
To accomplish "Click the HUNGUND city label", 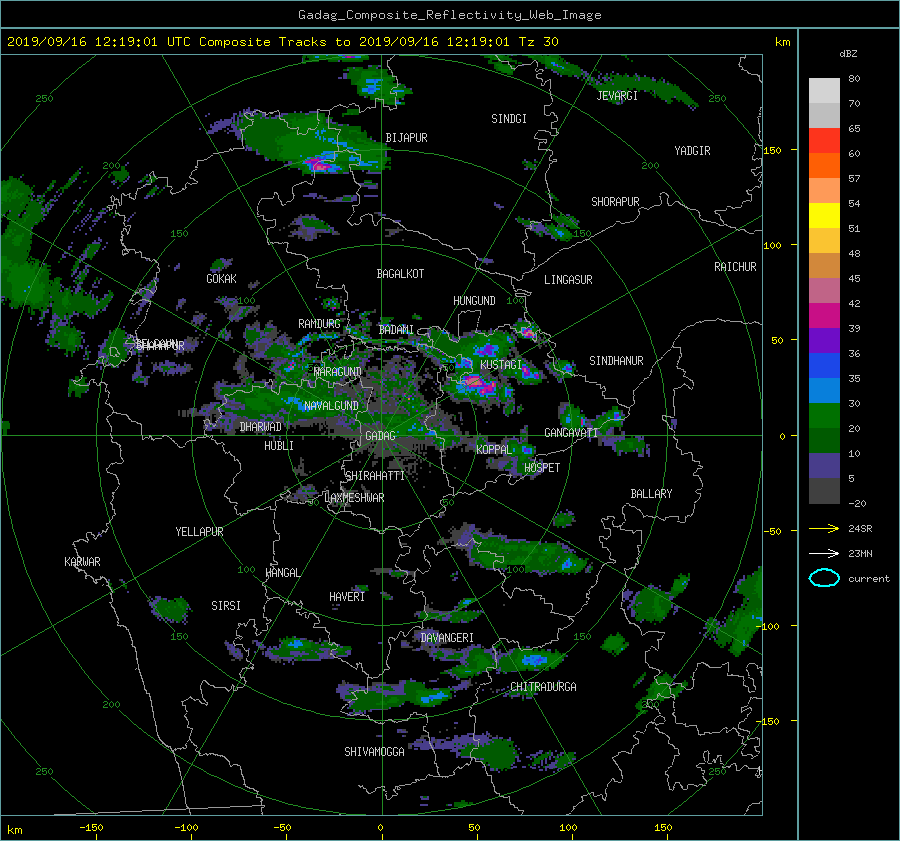I will pyautogui.click(x=474, y=301).
